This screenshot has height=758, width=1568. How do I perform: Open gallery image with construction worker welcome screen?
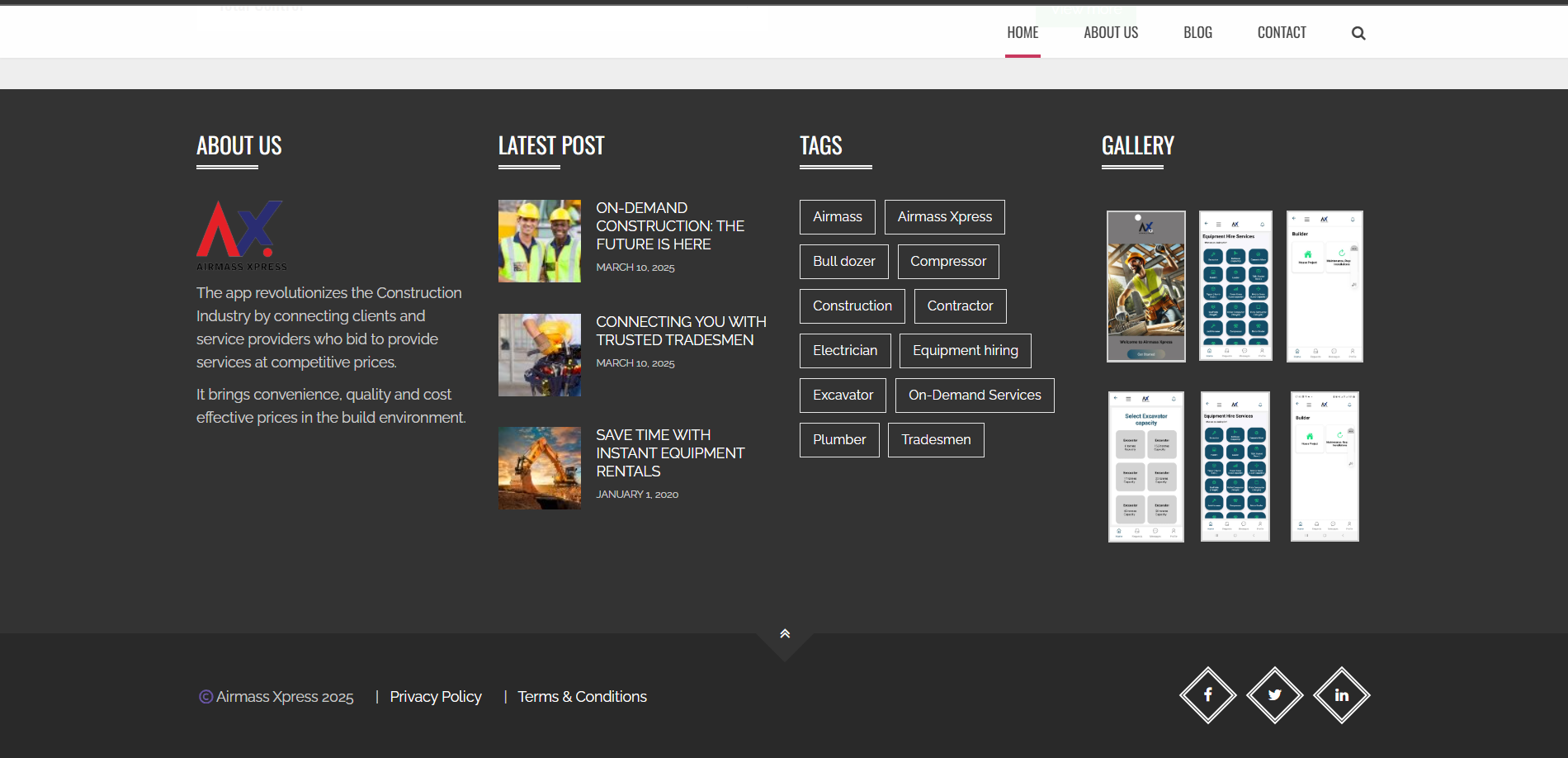(1145, 287)
